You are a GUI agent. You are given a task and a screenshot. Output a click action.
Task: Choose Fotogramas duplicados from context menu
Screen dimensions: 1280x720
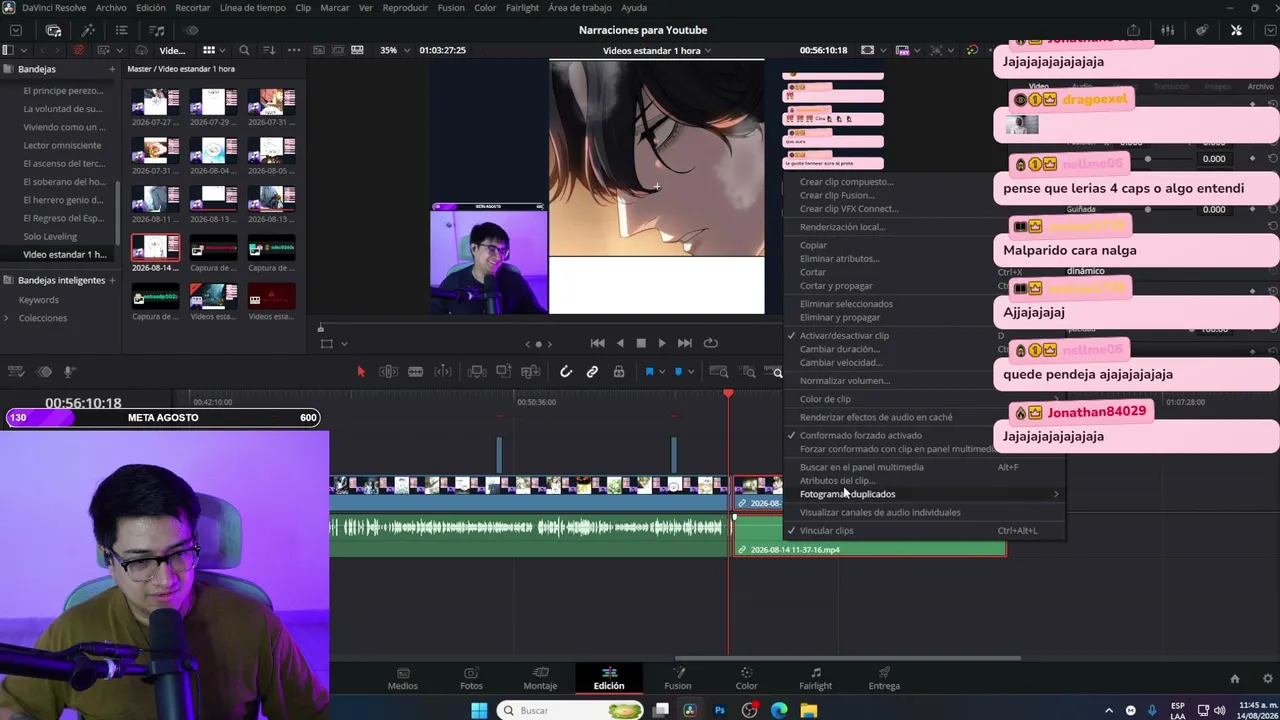point(925,494)
